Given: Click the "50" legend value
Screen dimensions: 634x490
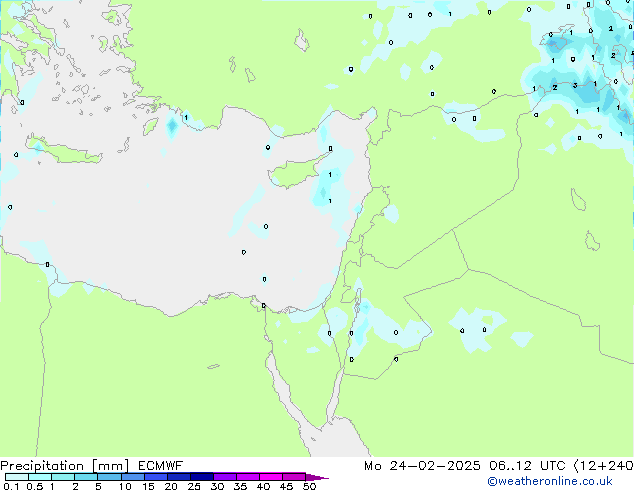Looking at the screenshot, I should (x=309, y=486).
